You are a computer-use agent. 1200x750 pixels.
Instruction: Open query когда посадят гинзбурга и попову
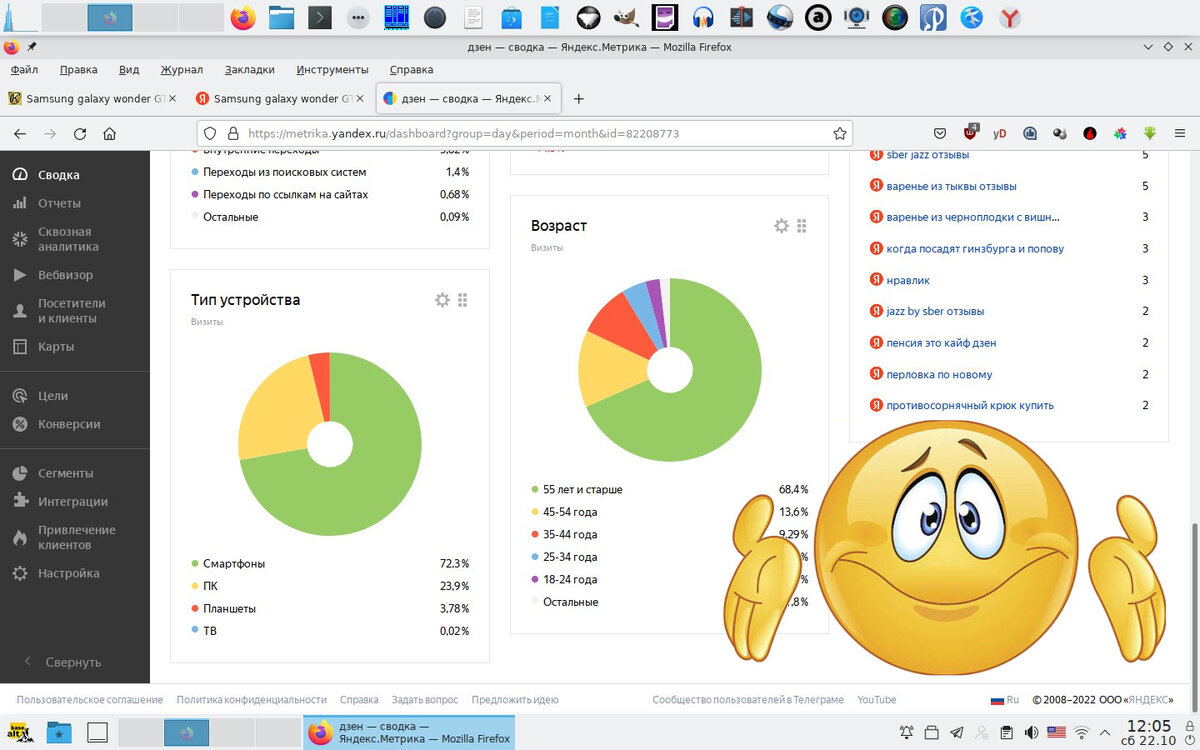click(975, 249)
